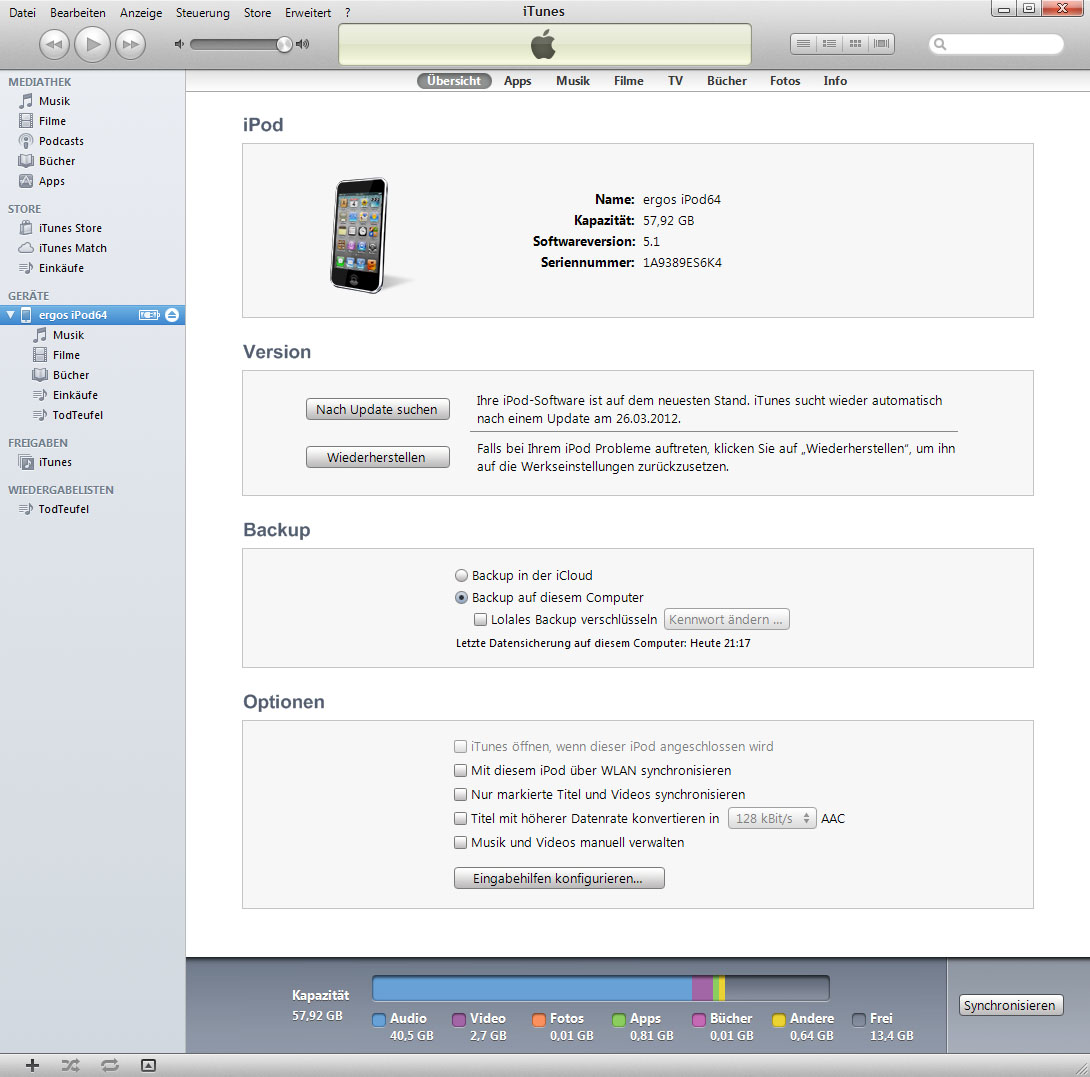Click the iPod touch device image
The image size is (1090, 1077).
[360, 235]
